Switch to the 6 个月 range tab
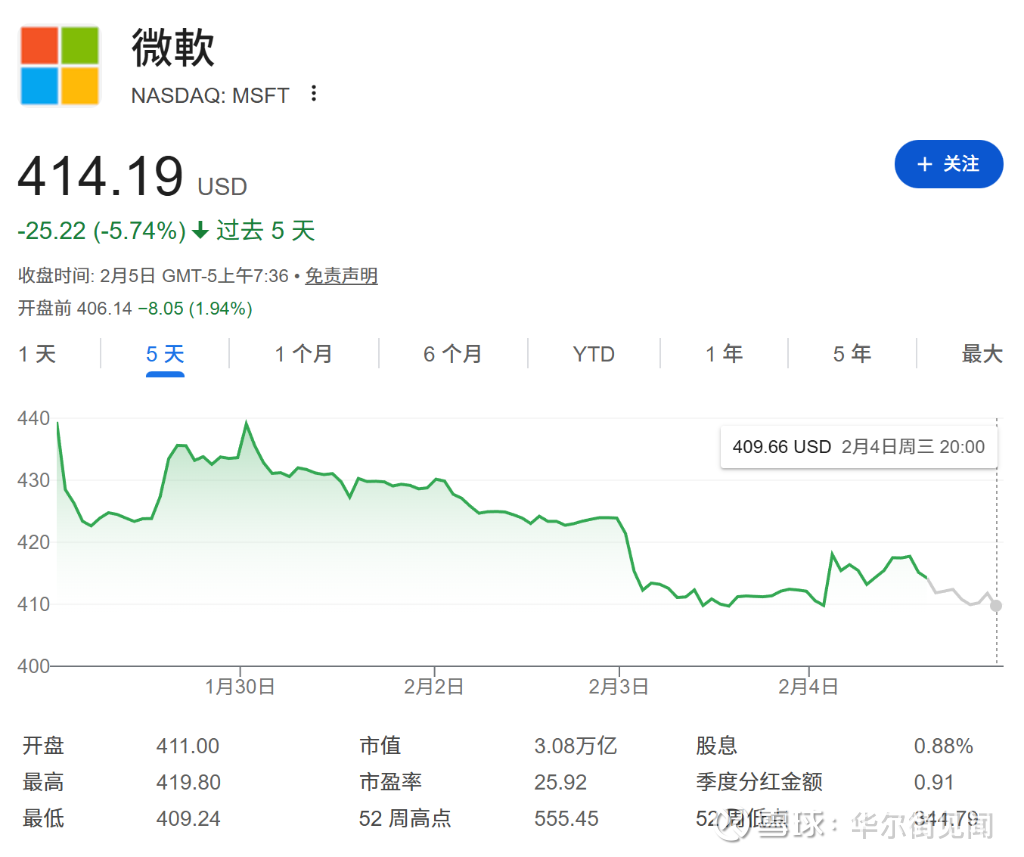Viewport: 1024px width, 857px height. click(x=452, y=354)
